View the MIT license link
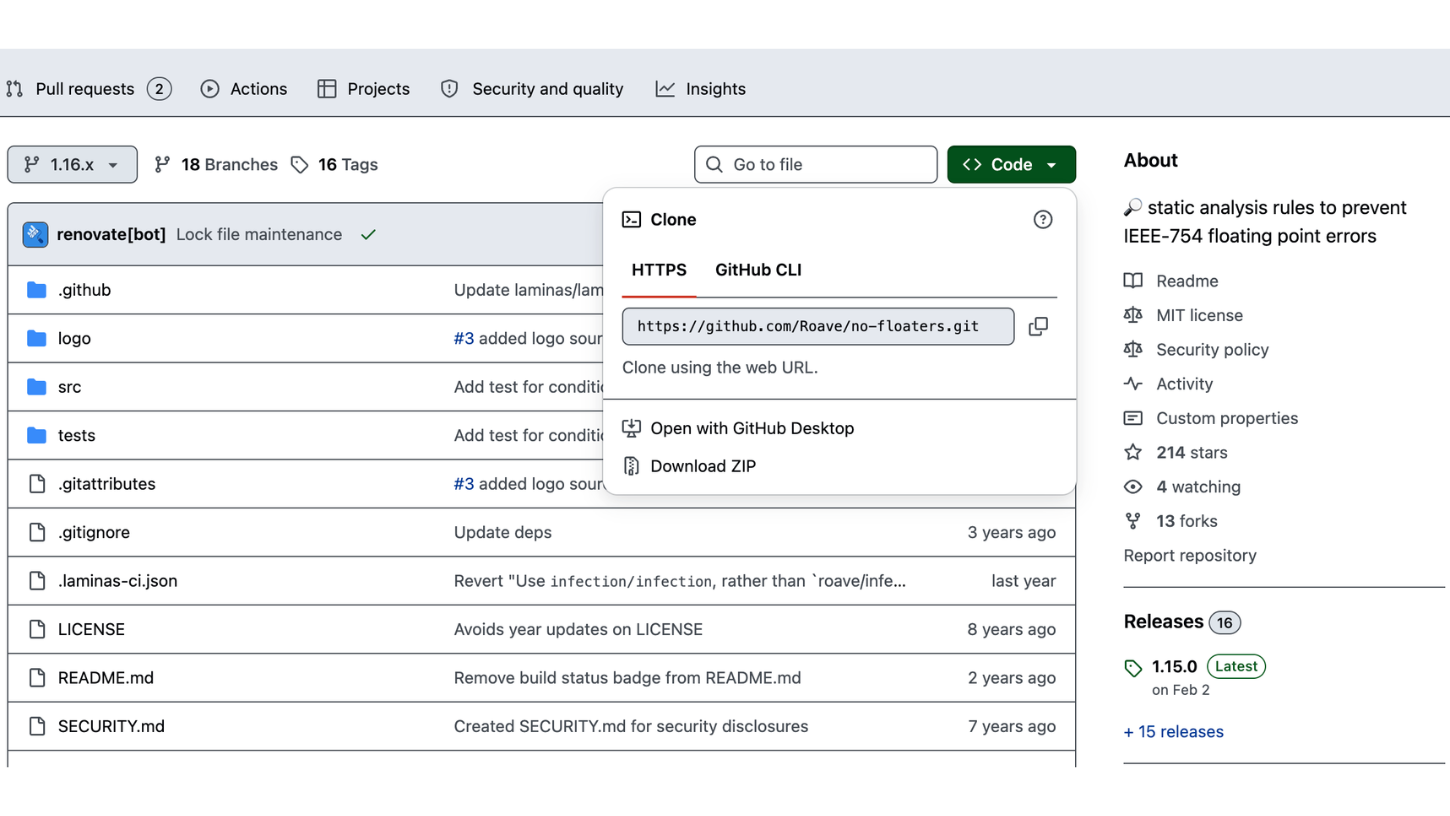The image size is (1450, 816). pos(1183,316)
